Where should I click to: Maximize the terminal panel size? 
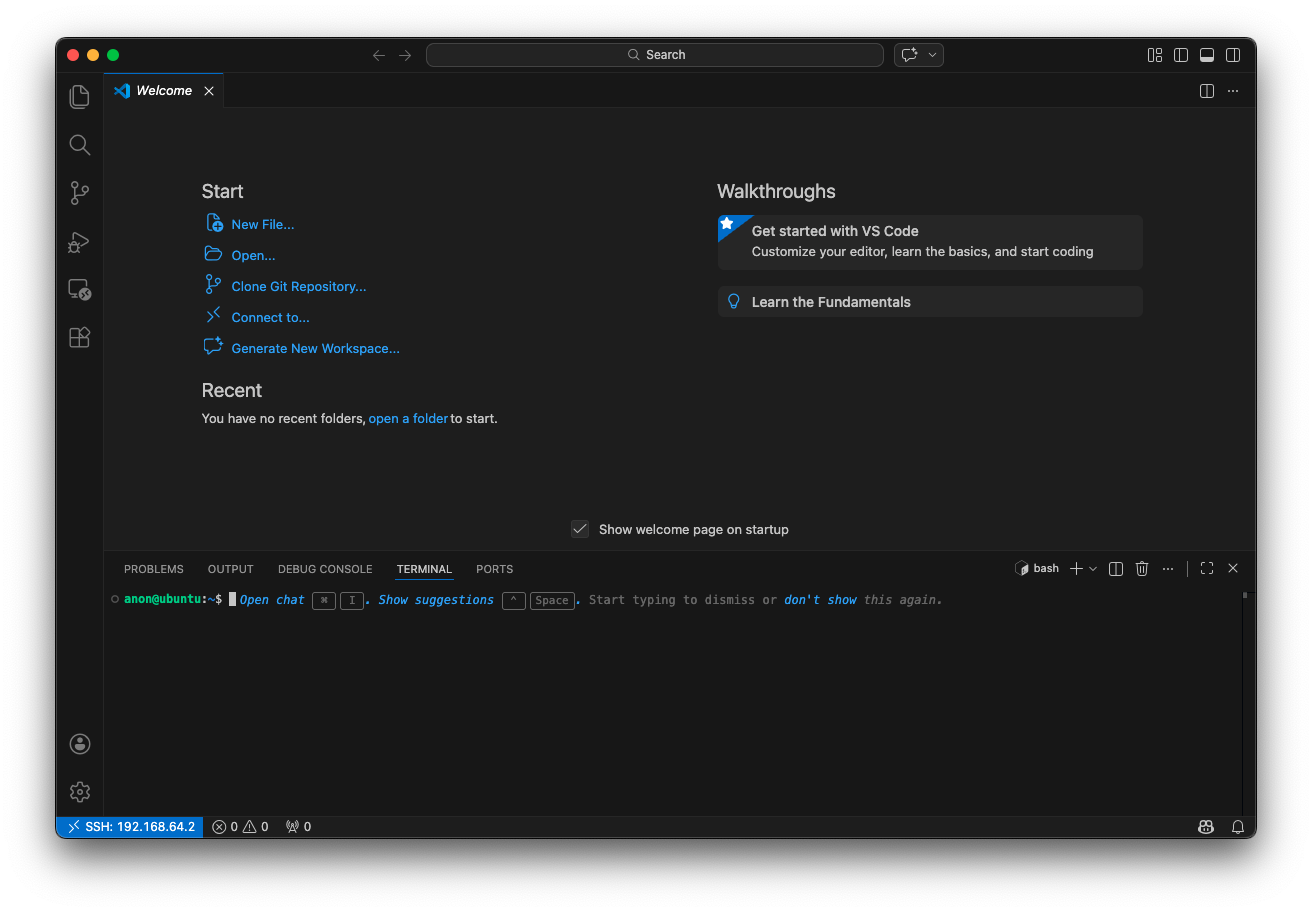point(1207,569)
